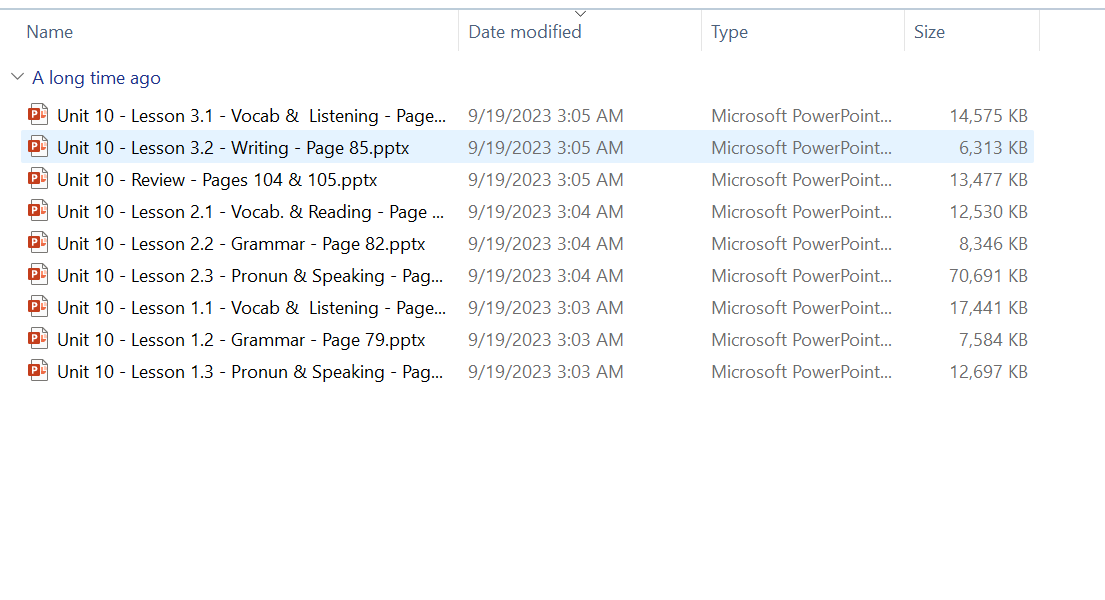Click PowerPoint icon of Lesson 2.1 Vocab & Reading

tap(38, 211)
